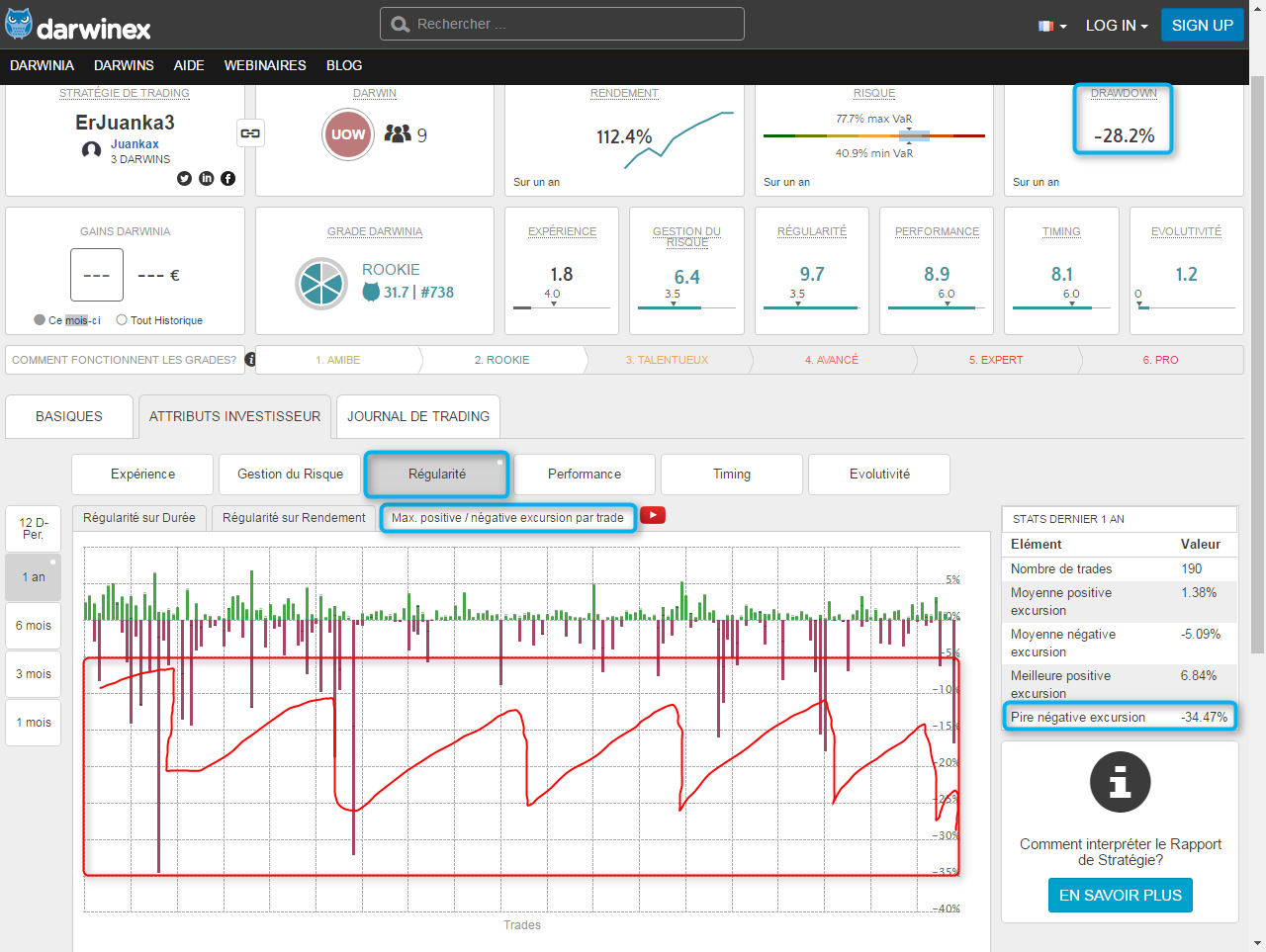The height and width of the screenshot is (952, 1266).
Task: Switch chart period to 6 mois
Action: pyautogui.click(x=34, y=626)
